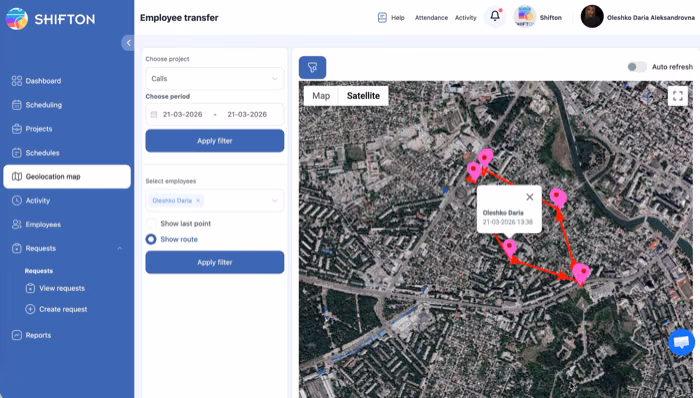Open the Schedules page
This screenshot has width=700, height=398.
(36, 153)
